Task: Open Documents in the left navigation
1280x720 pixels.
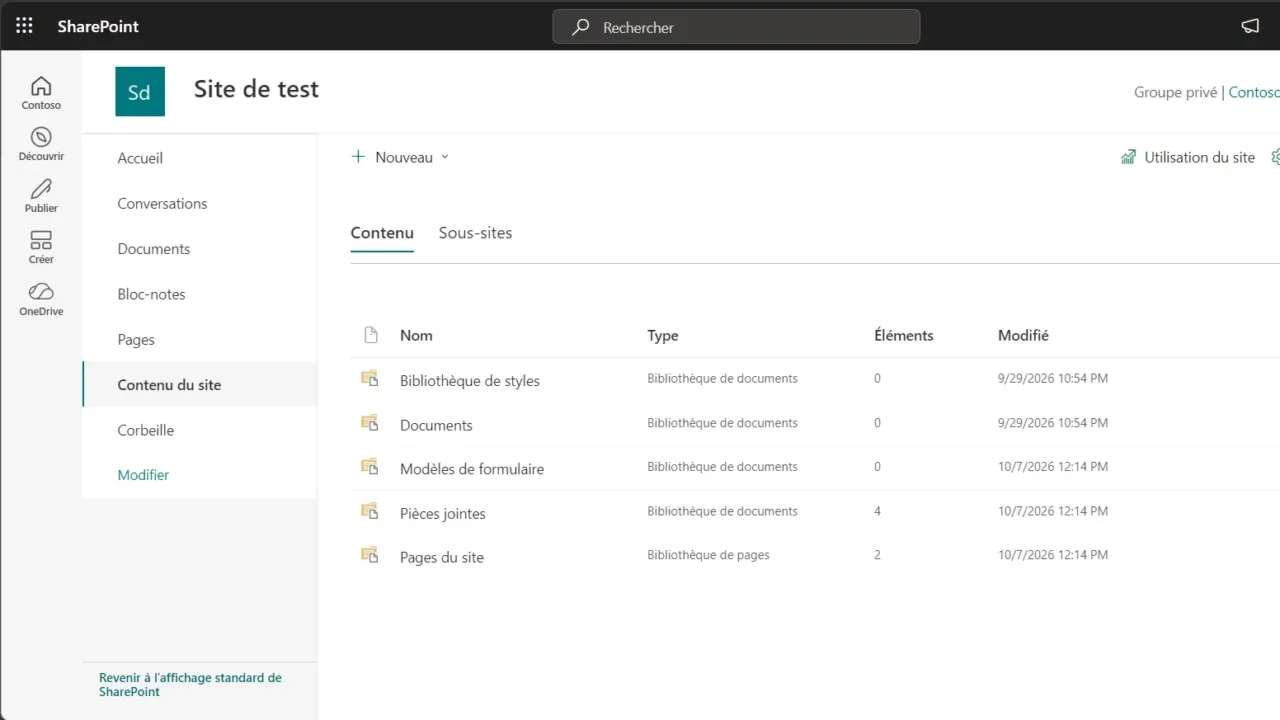Action: click(154, 249)
